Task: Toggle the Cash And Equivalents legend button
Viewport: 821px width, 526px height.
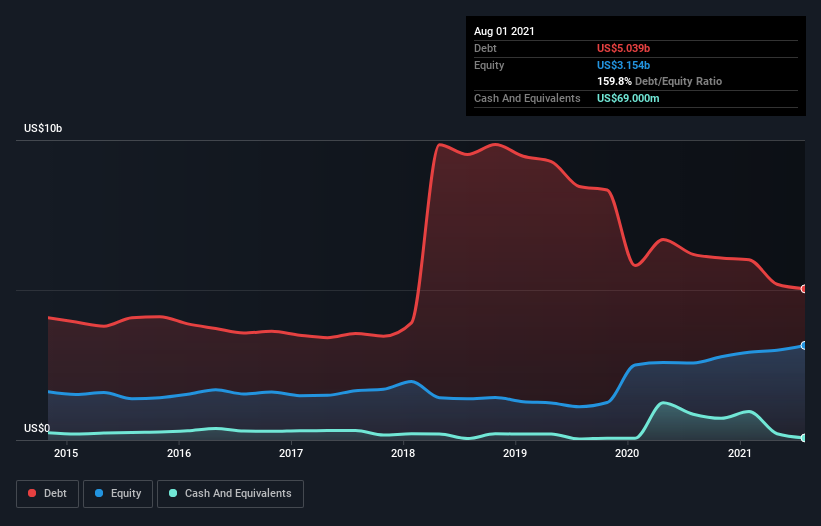Action: (x=230, y=494)
